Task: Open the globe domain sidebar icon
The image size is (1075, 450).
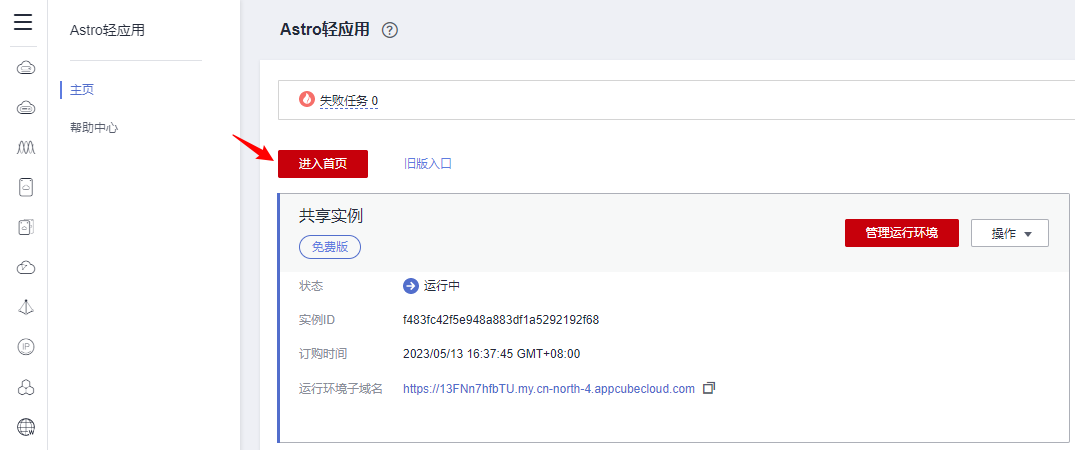Action: tap(25, 427)
